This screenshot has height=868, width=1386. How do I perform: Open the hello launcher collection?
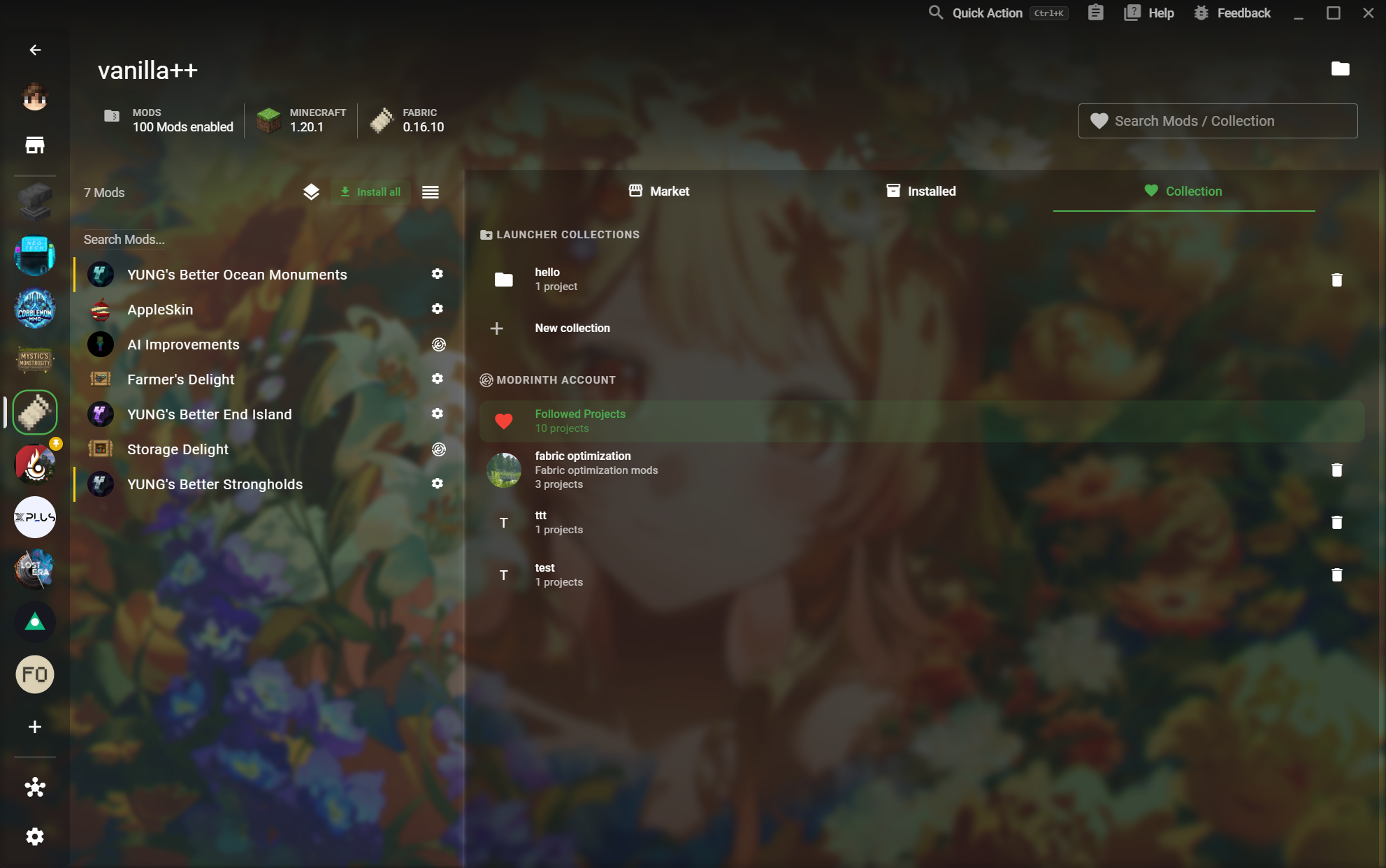pyautogui.click(x=921, y=280)
